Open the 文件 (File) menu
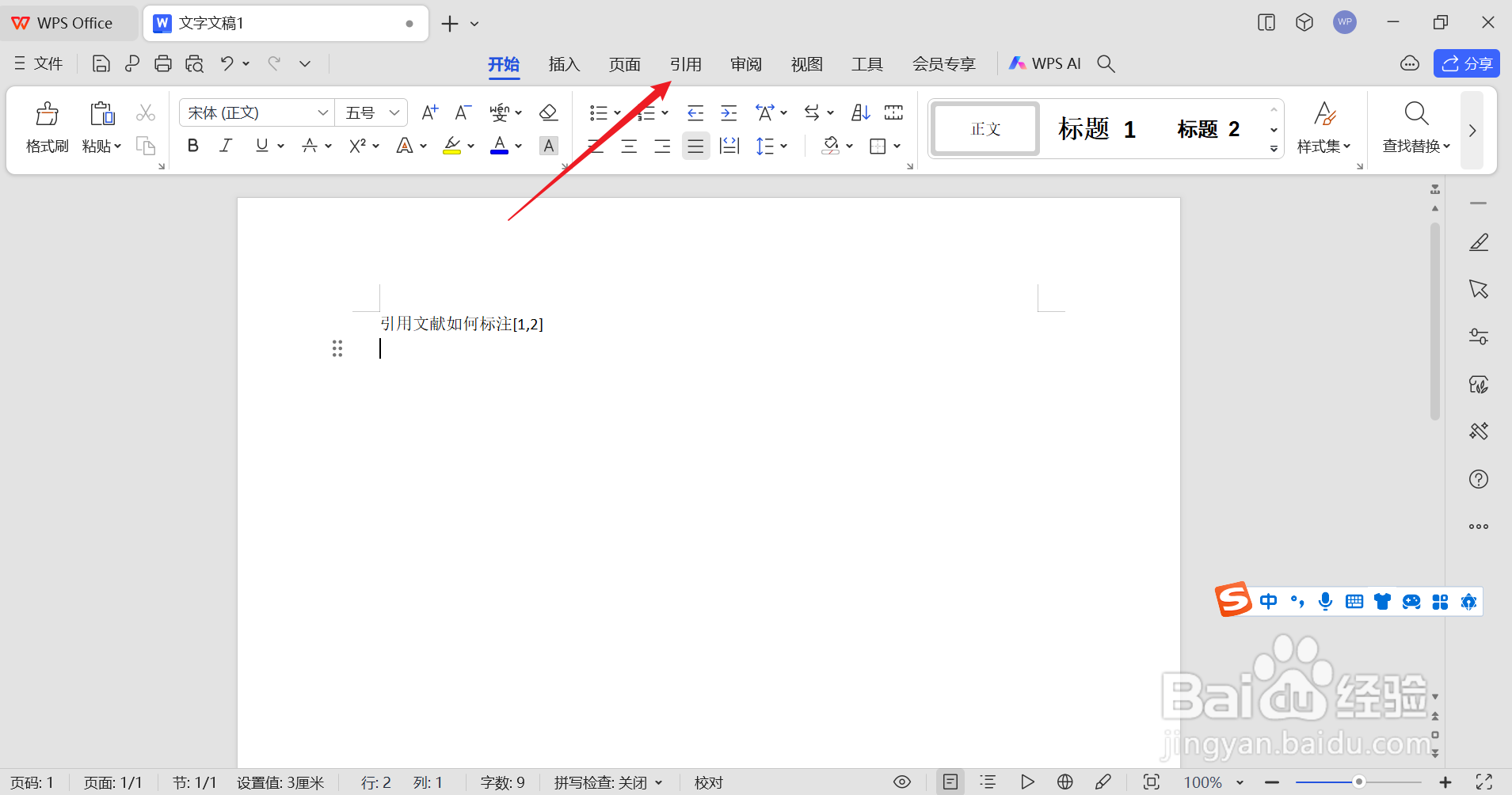This screenshot has width=1512, height=795. coord(39,63)
